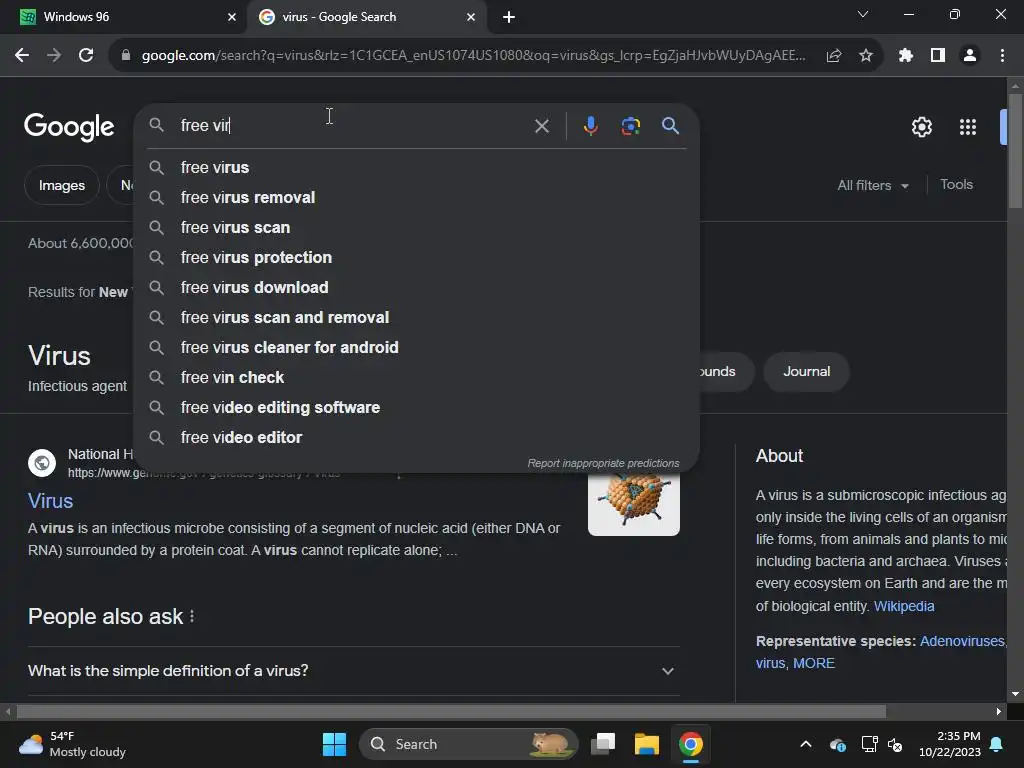
Task: Pick "free virus cleaner for android" suggestion
Action: point(417,348)
